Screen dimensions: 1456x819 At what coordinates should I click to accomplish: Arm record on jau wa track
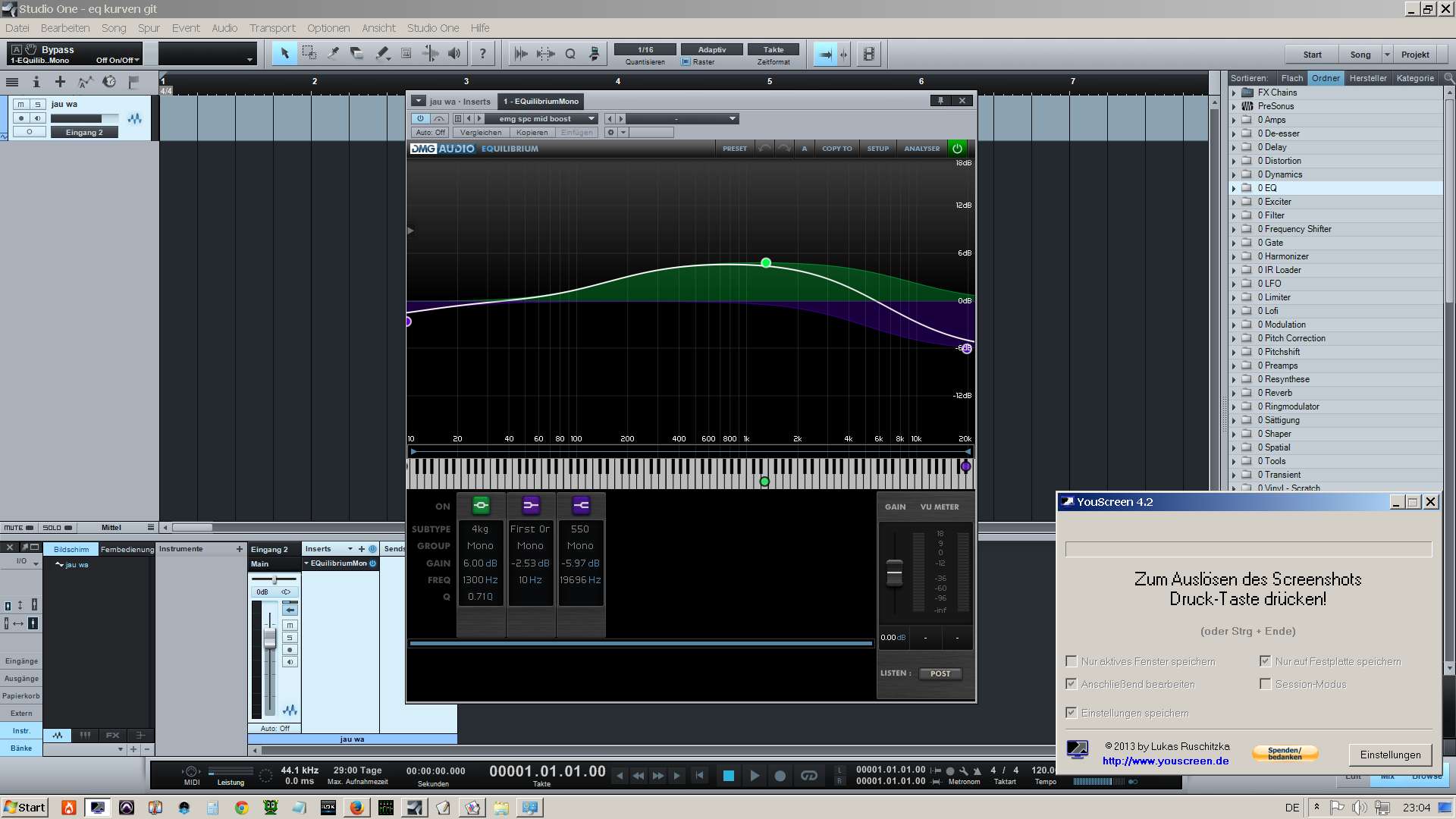click(x=20, y=118)
